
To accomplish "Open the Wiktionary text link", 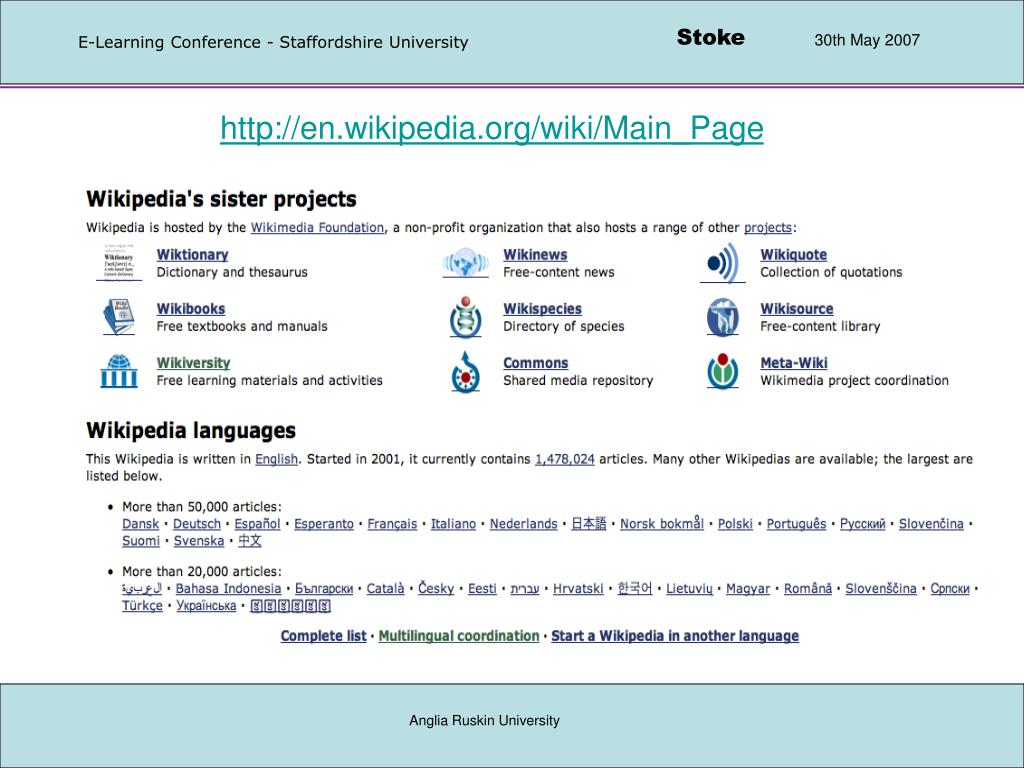I will (x=193, y=255).
